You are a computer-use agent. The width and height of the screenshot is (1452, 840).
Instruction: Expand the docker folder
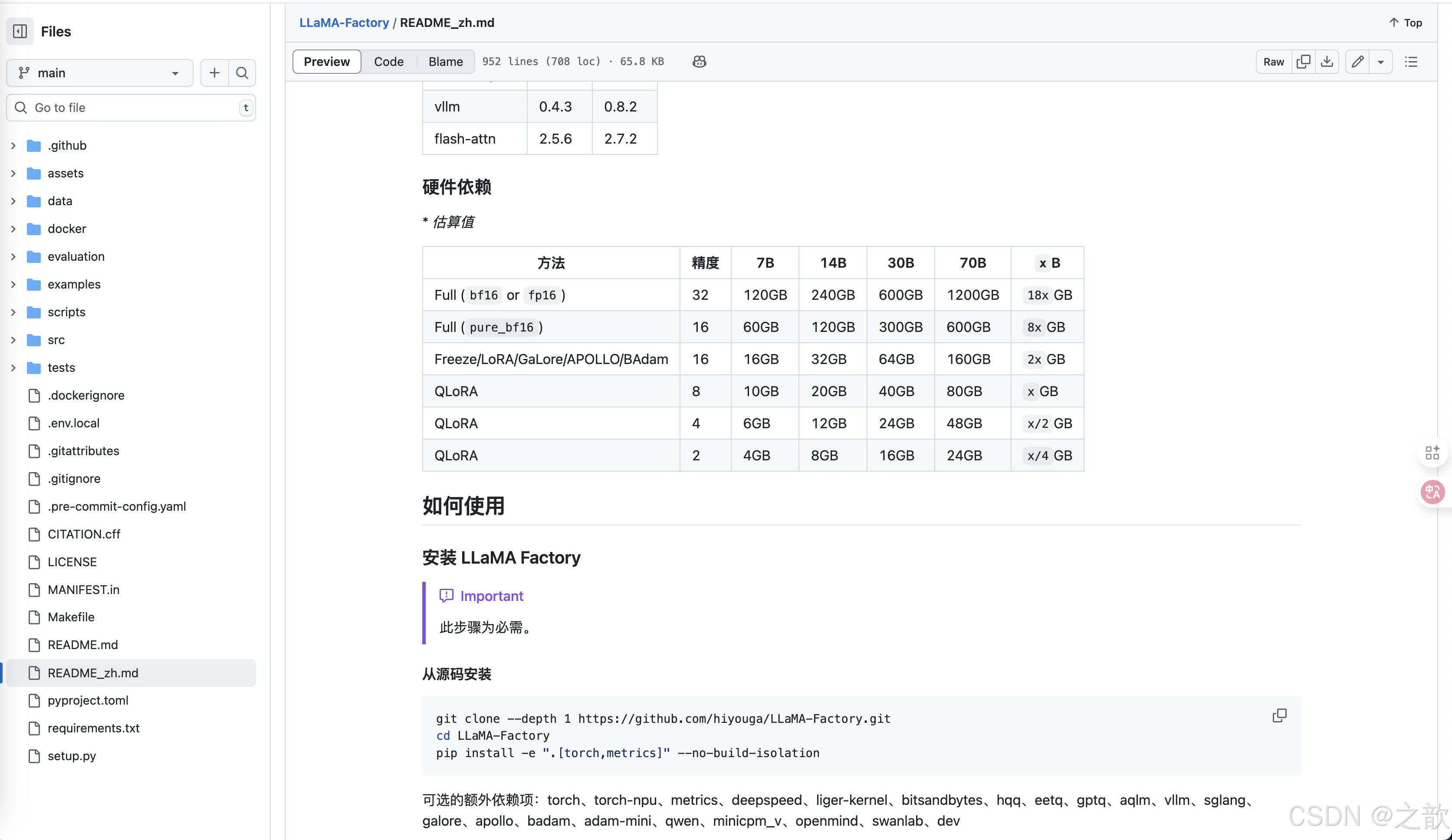click(14, 229)
